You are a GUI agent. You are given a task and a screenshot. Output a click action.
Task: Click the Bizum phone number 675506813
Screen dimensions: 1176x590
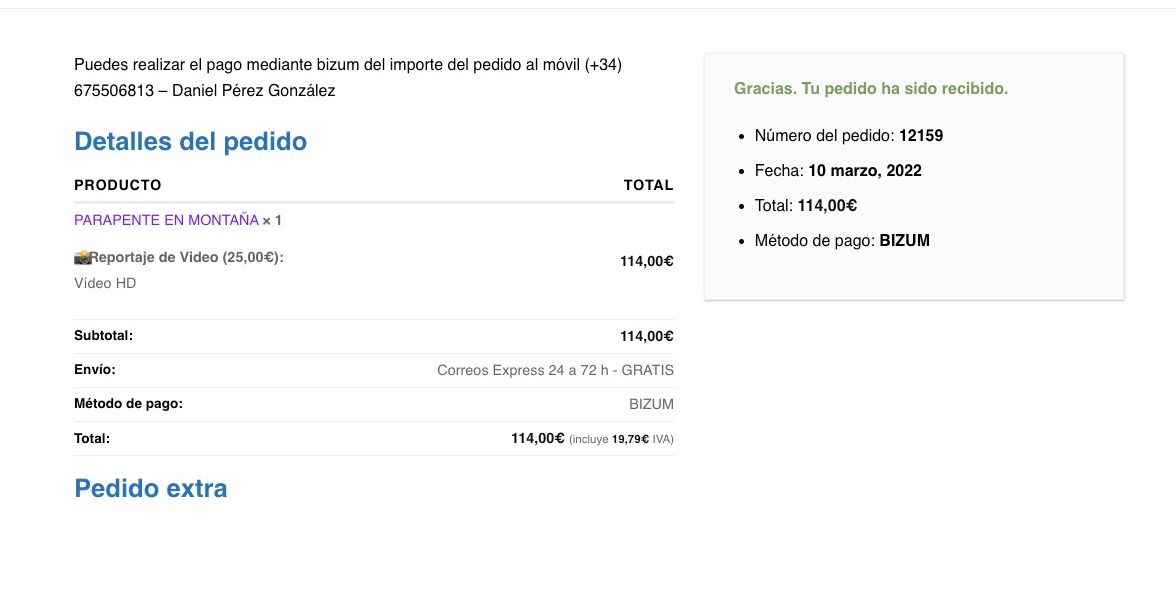pos(114,91)
